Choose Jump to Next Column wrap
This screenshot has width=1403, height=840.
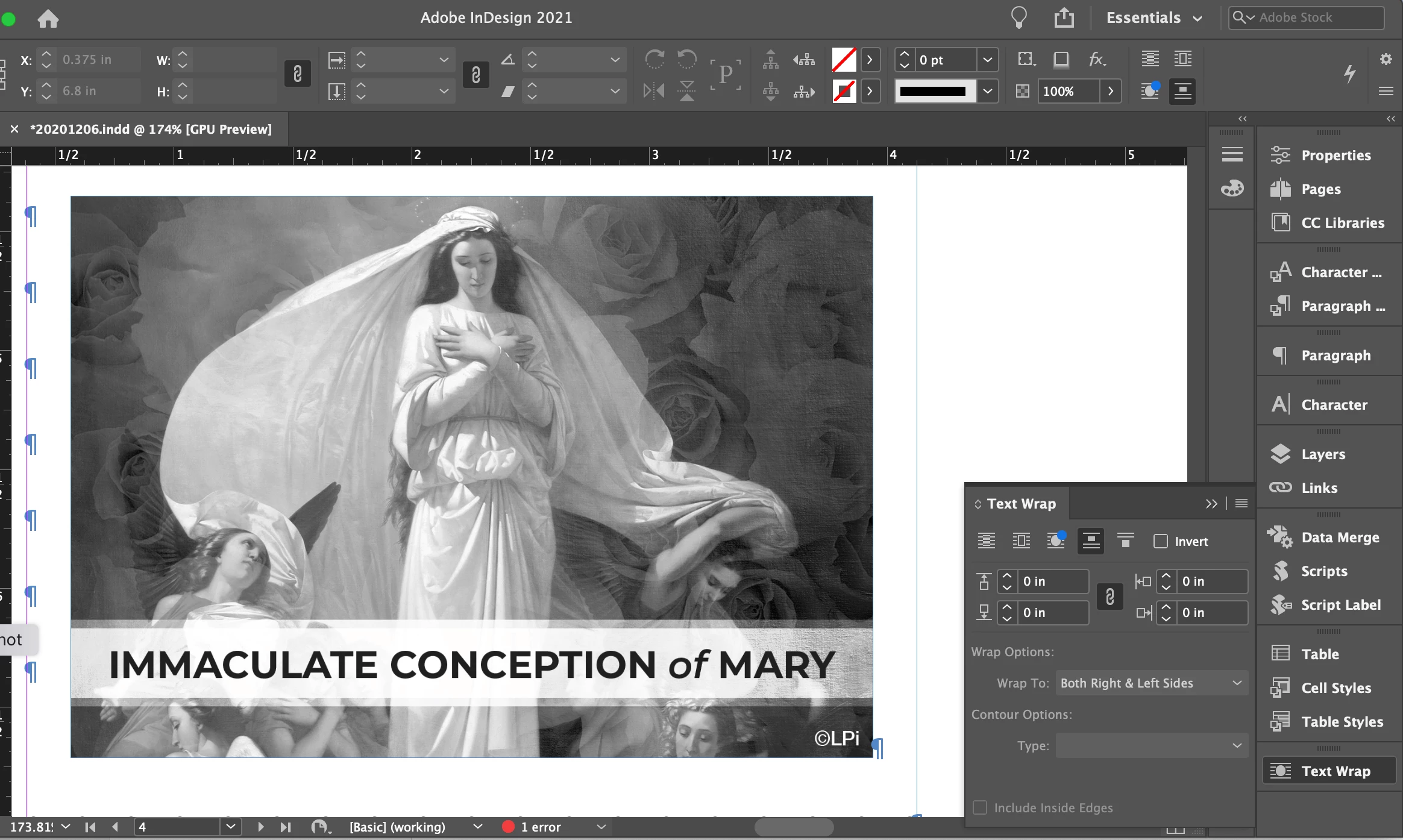1125,541
